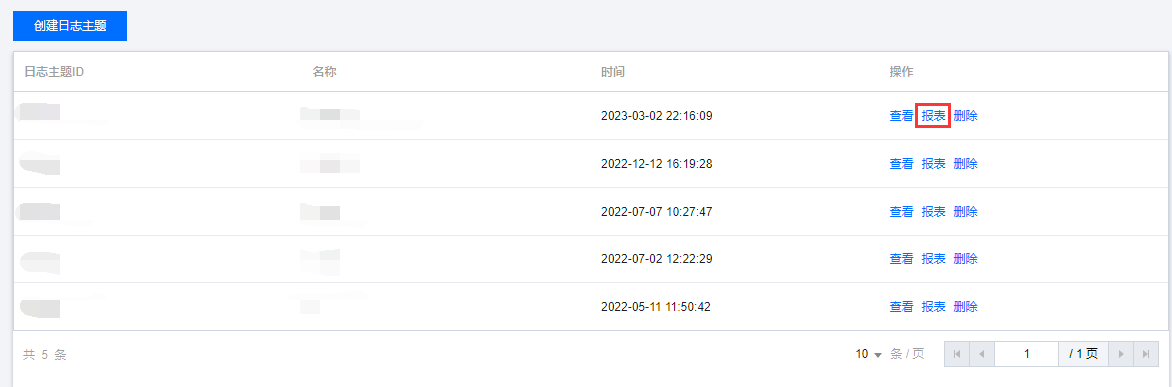Open 报表 for the 2022-12-12 log topic

[x=934, y=164]
